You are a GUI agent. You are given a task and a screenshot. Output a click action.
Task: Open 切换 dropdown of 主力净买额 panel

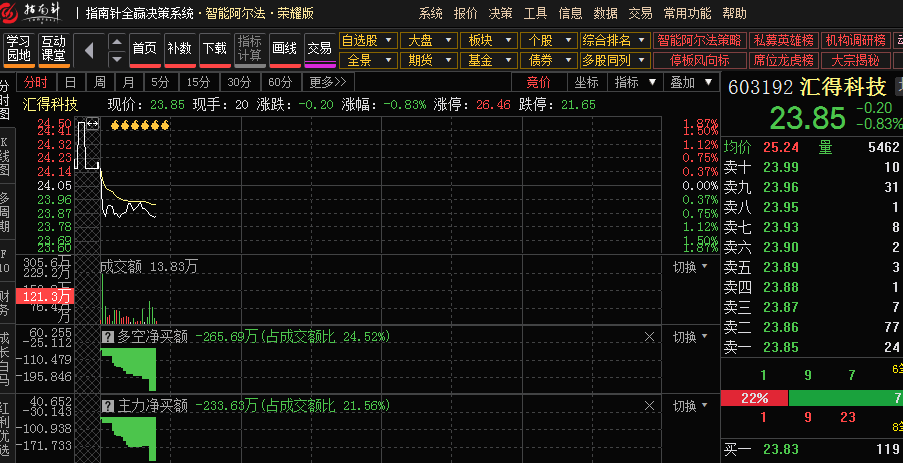tap(690, 406)
